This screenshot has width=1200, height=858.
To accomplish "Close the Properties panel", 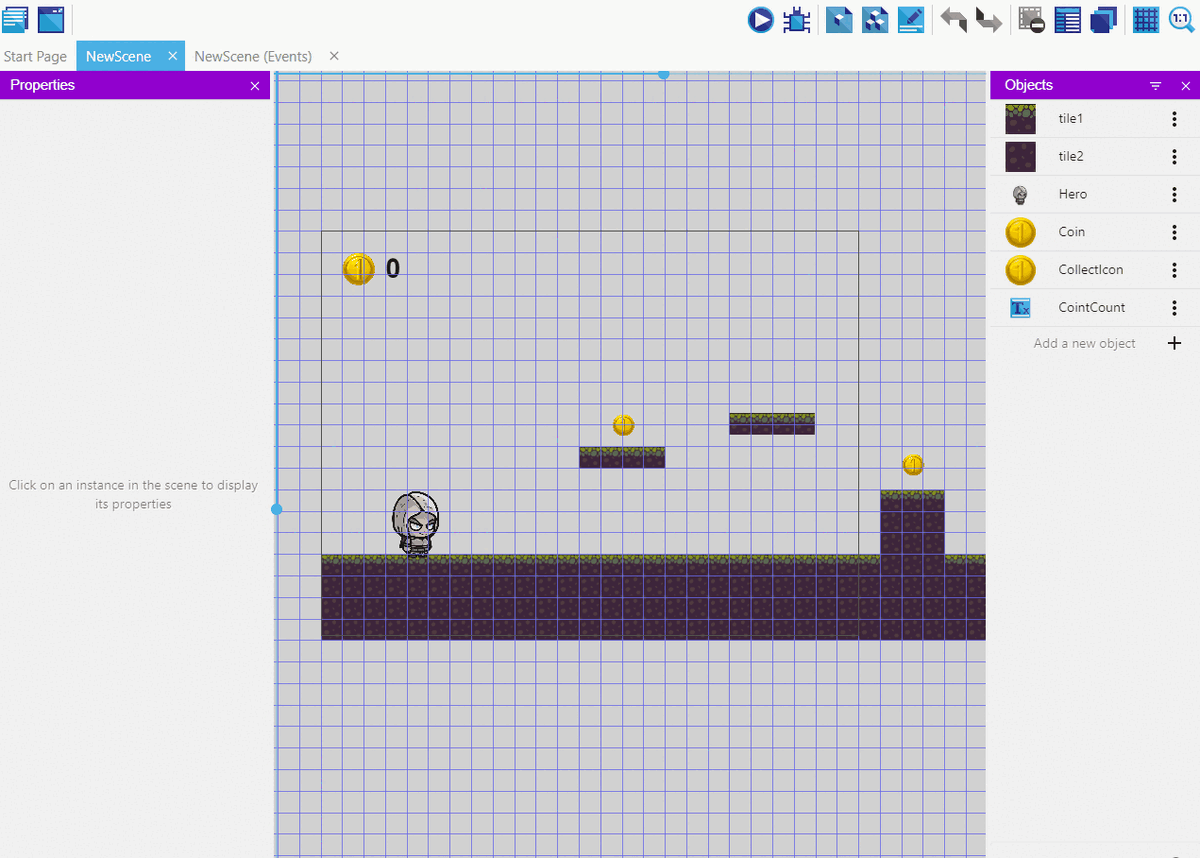I will [x=255, y=86].
